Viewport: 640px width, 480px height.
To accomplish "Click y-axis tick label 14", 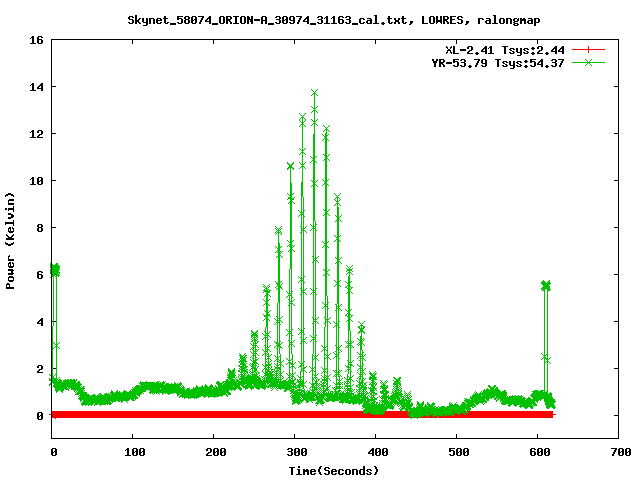I will (x=36, y=87).
